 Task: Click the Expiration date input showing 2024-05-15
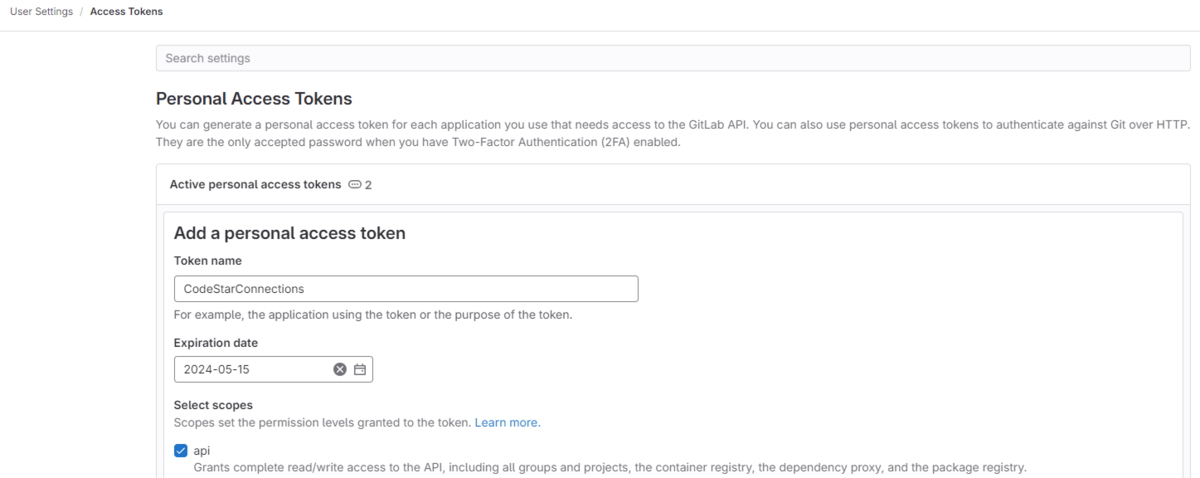(273, 369)
